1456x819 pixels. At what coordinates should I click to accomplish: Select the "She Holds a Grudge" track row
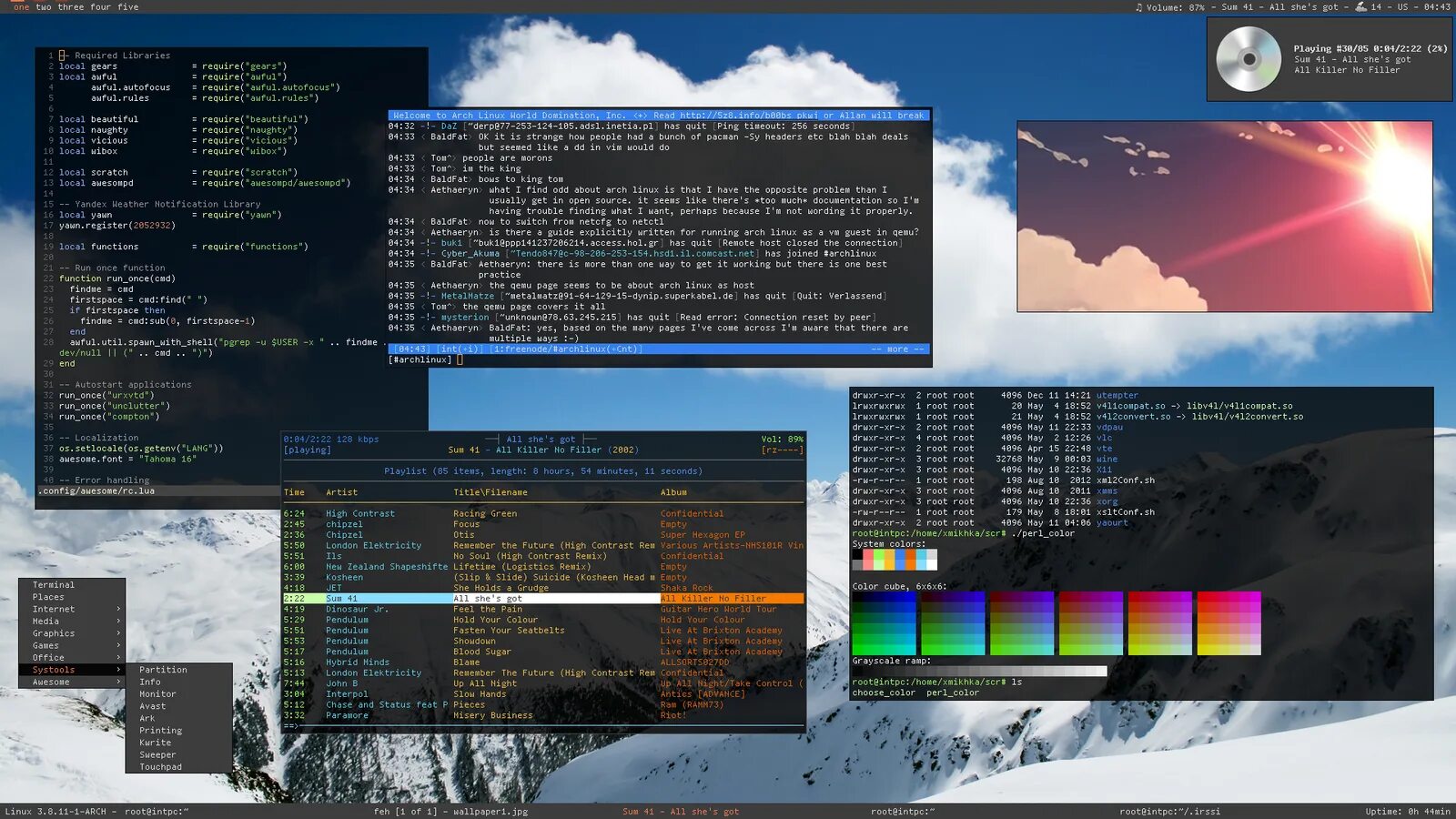pos(543,588)
